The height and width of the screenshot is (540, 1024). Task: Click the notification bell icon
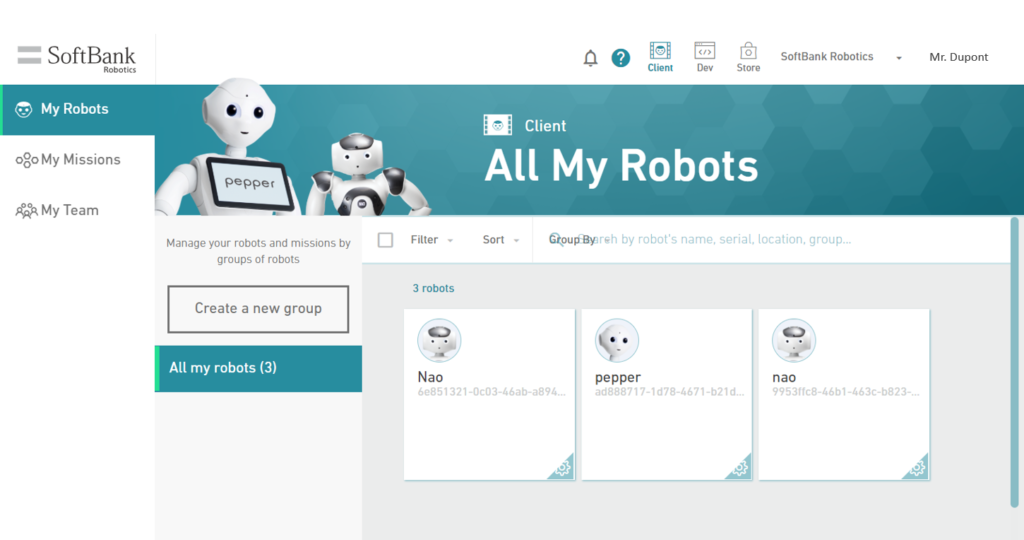(590, 58)
